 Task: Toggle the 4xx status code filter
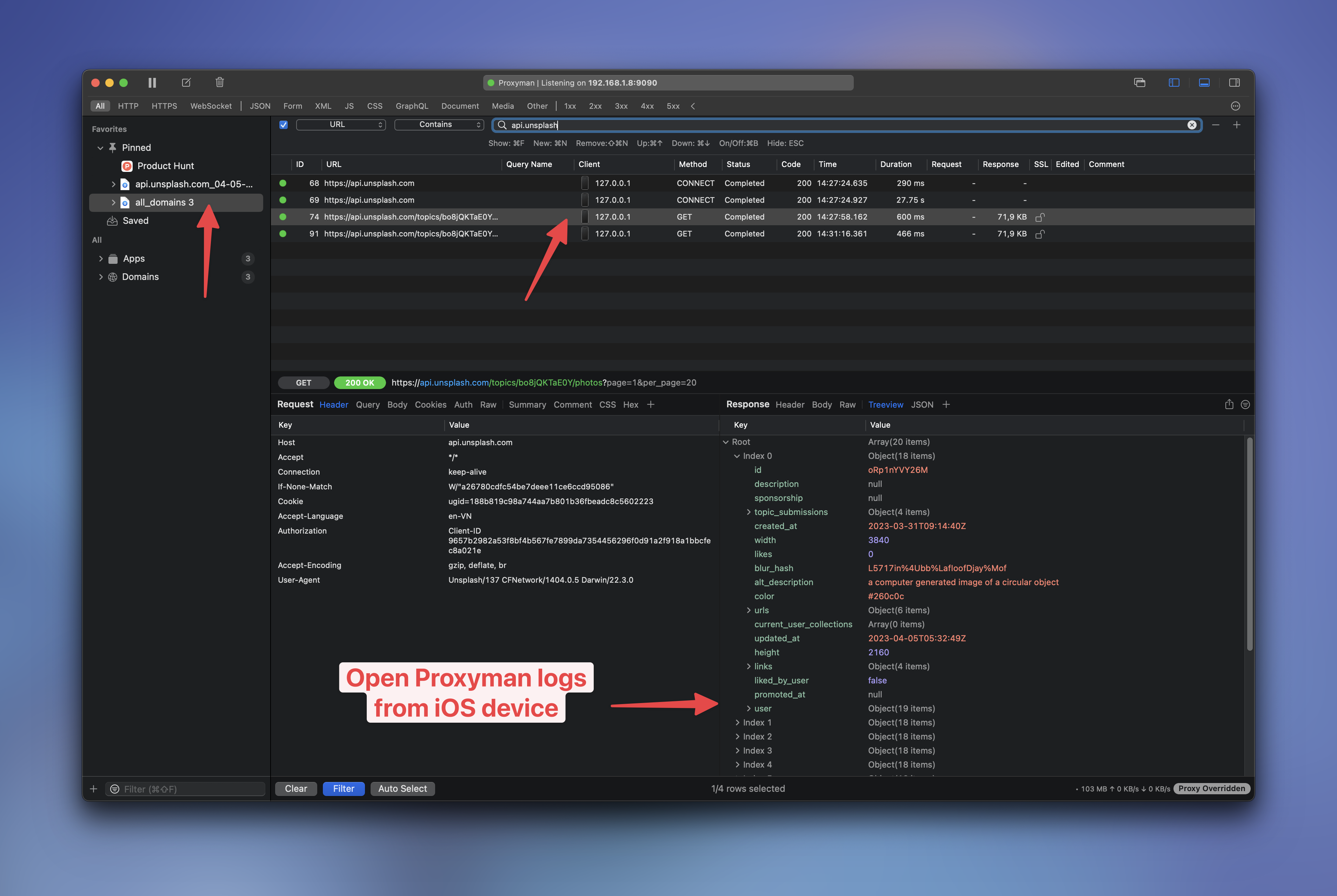point(647,106)
